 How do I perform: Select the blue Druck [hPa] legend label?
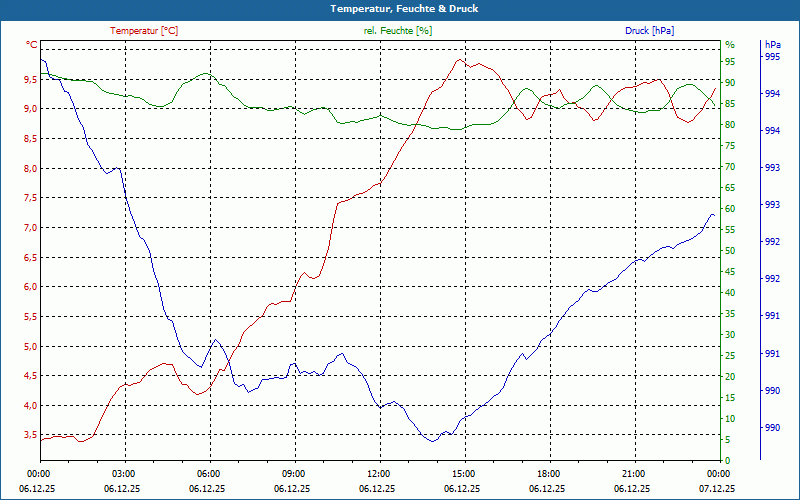[x=649, y=31]
